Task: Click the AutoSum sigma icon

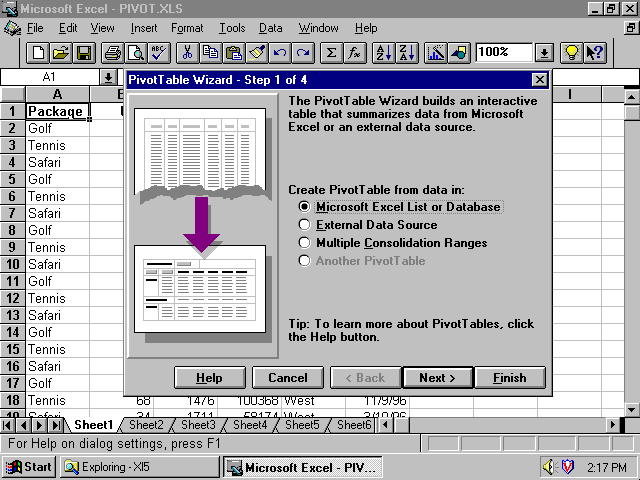Action: point(331,53)
